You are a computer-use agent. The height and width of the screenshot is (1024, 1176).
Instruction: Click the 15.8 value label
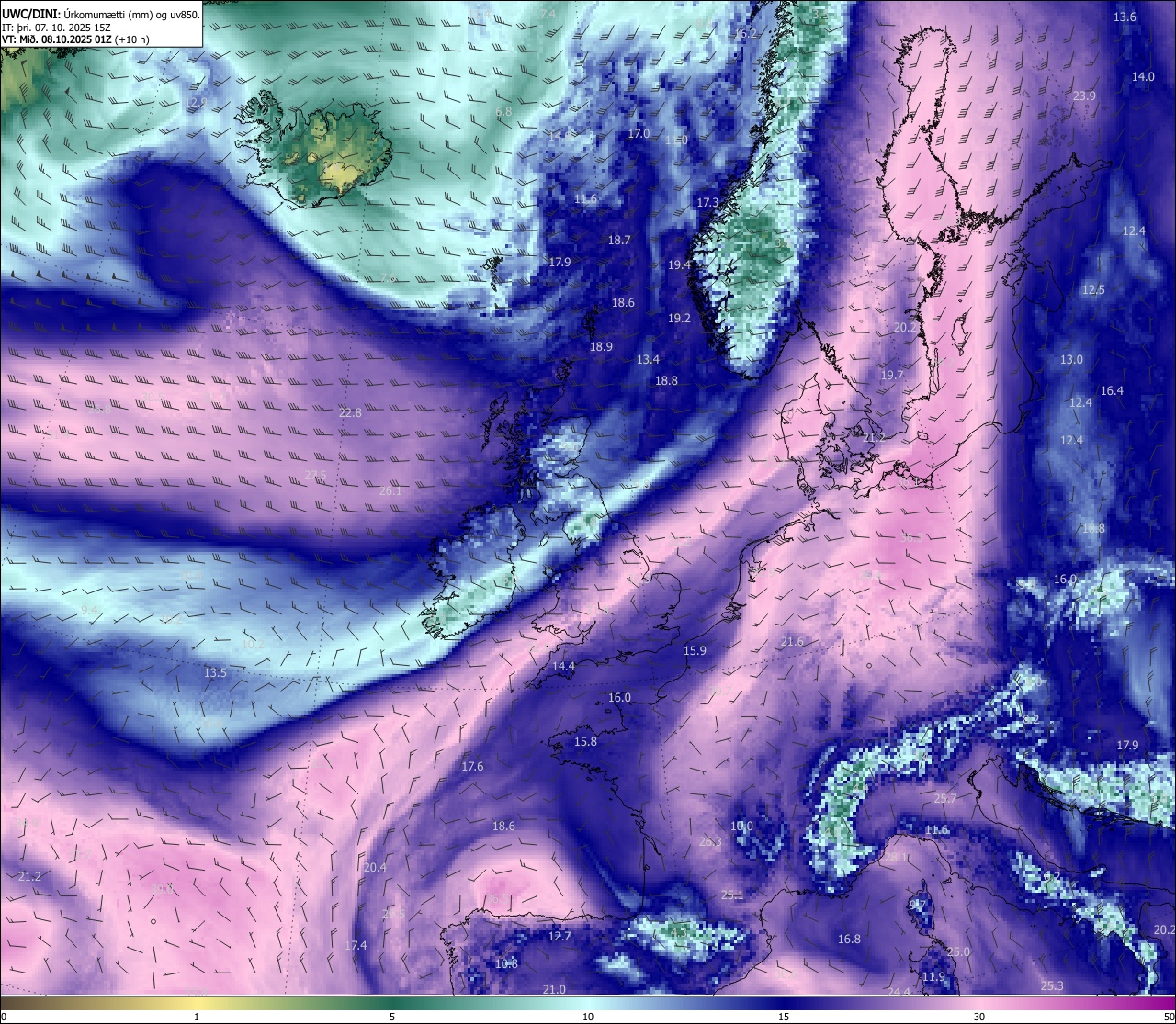point(585,741)
